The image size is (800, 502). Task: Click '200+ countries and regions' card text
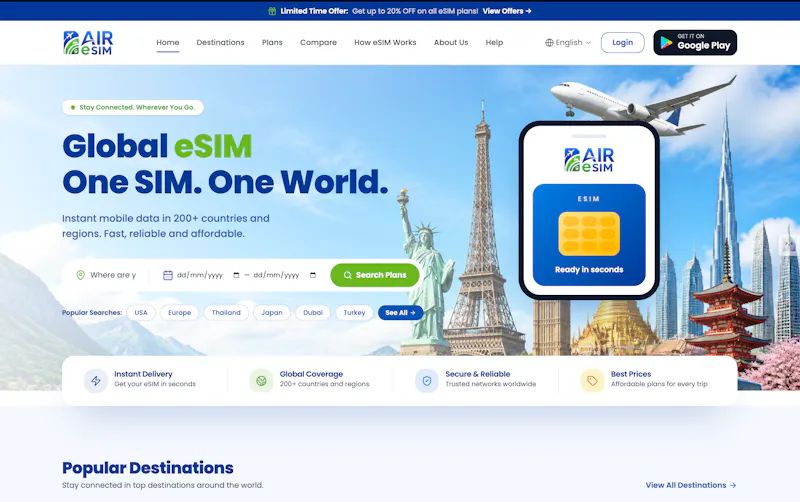click(324, 384)
